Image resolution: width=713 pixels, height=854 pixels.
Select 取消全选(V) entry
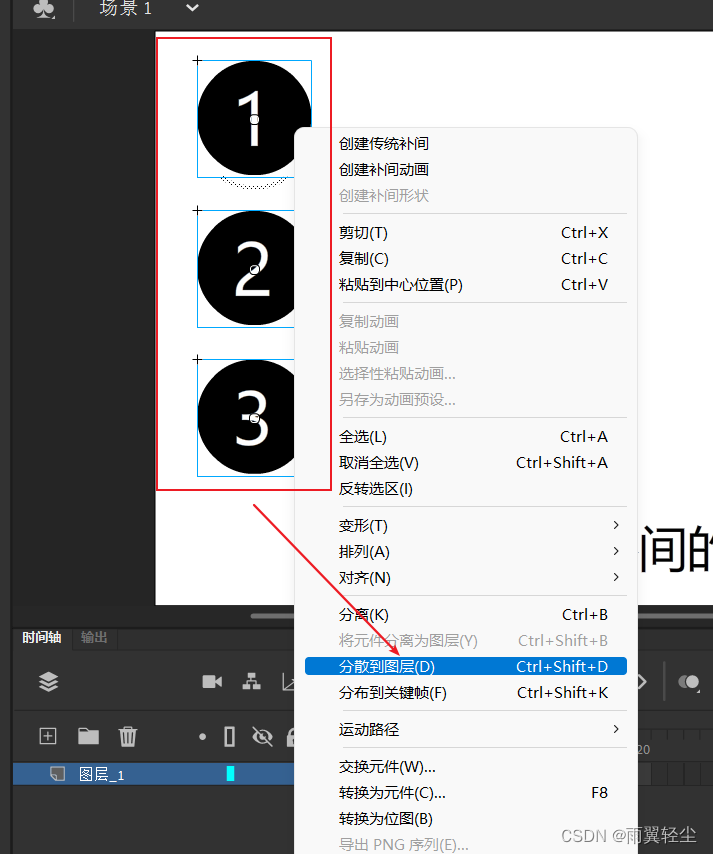pyautogui.click(x=466, y=463)
